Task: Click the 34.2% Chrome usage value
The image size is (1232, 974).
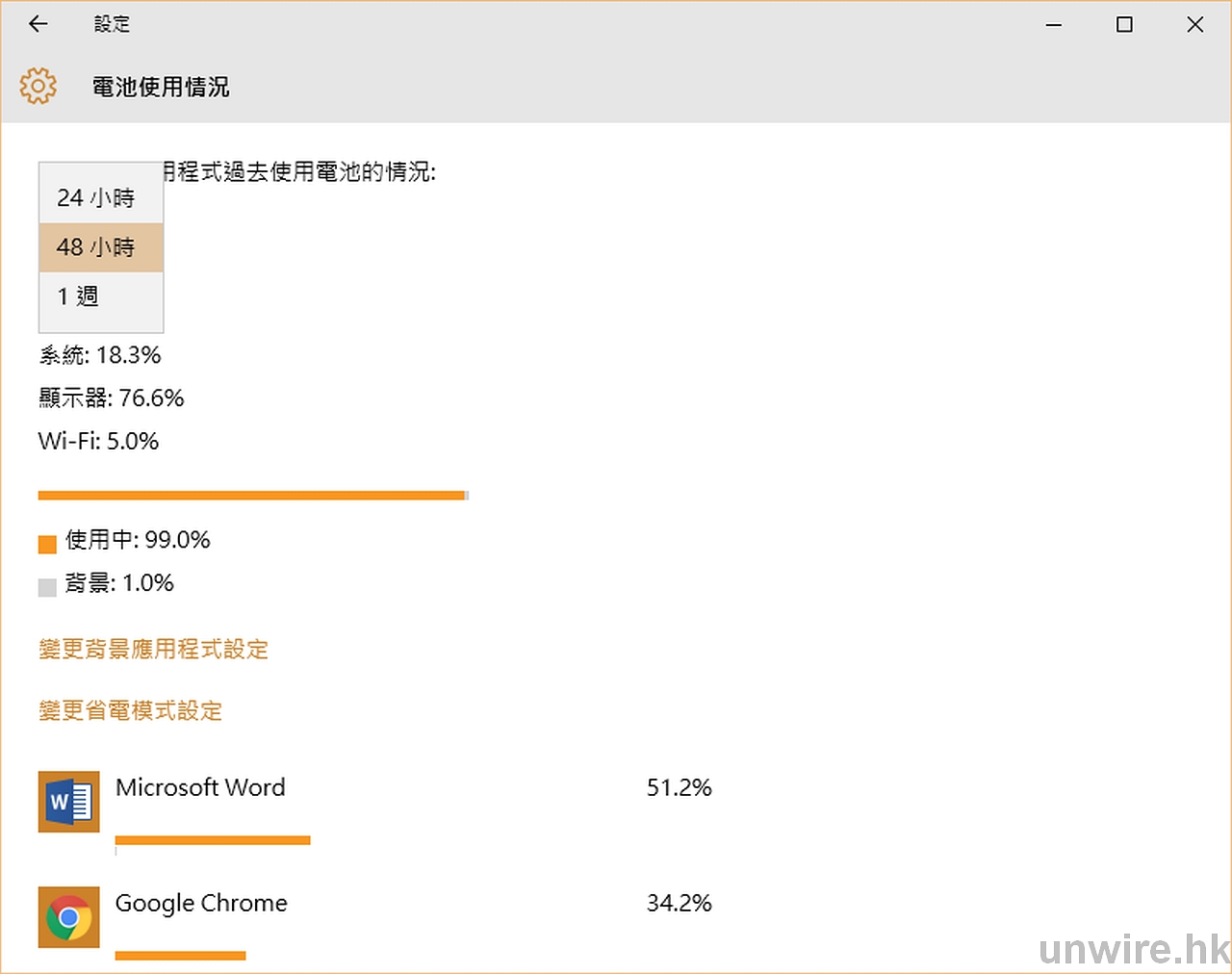Action: [679, 904]
